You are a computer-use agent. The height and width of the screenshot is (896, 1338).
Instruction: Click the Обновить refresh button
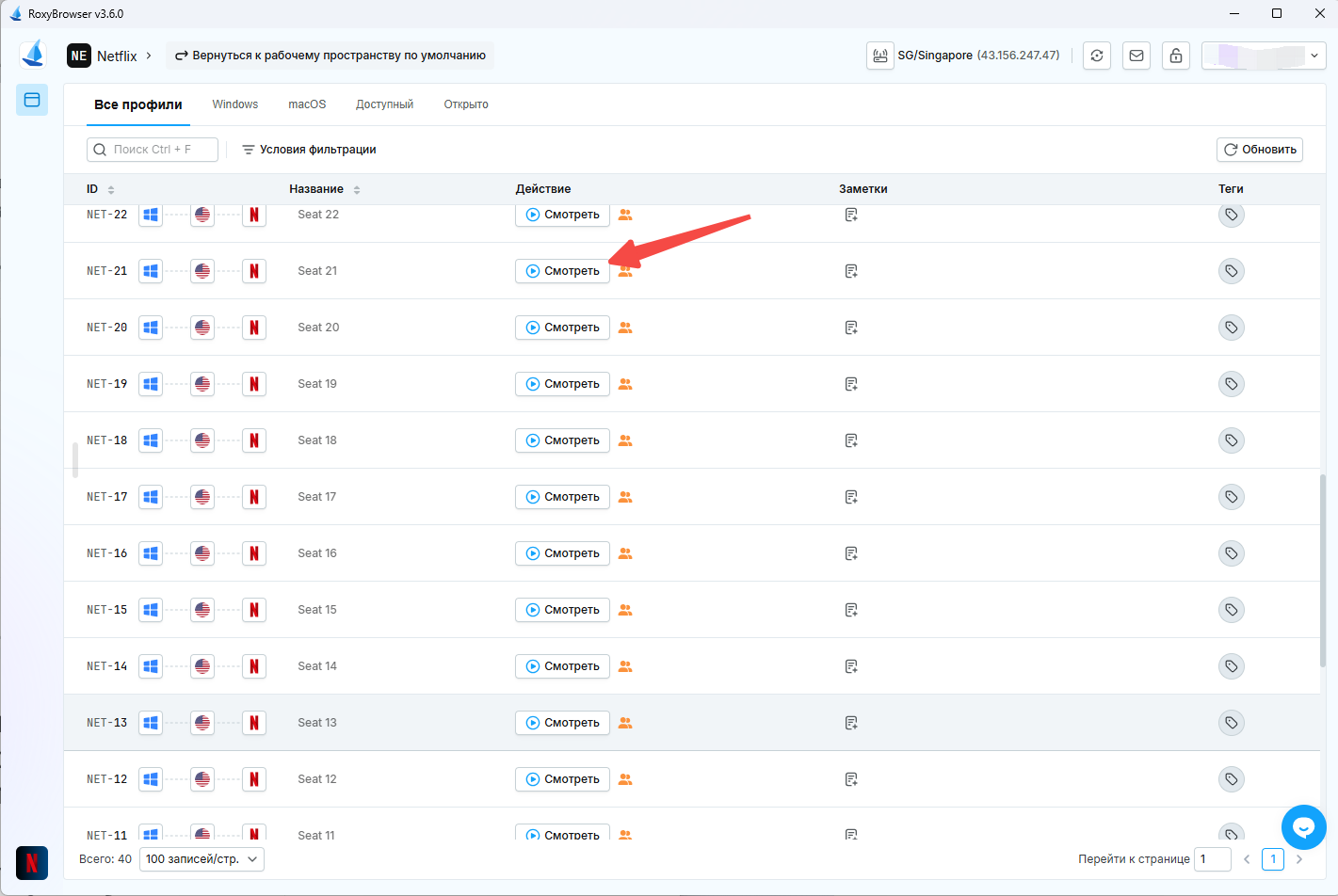pos(1259,150)
